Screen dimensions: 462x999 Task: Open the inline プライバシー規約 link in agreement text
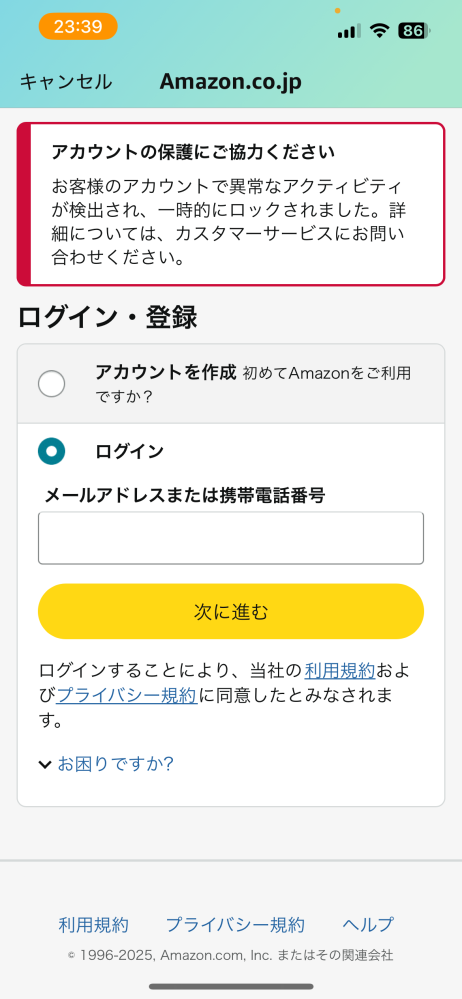[127, 696]
